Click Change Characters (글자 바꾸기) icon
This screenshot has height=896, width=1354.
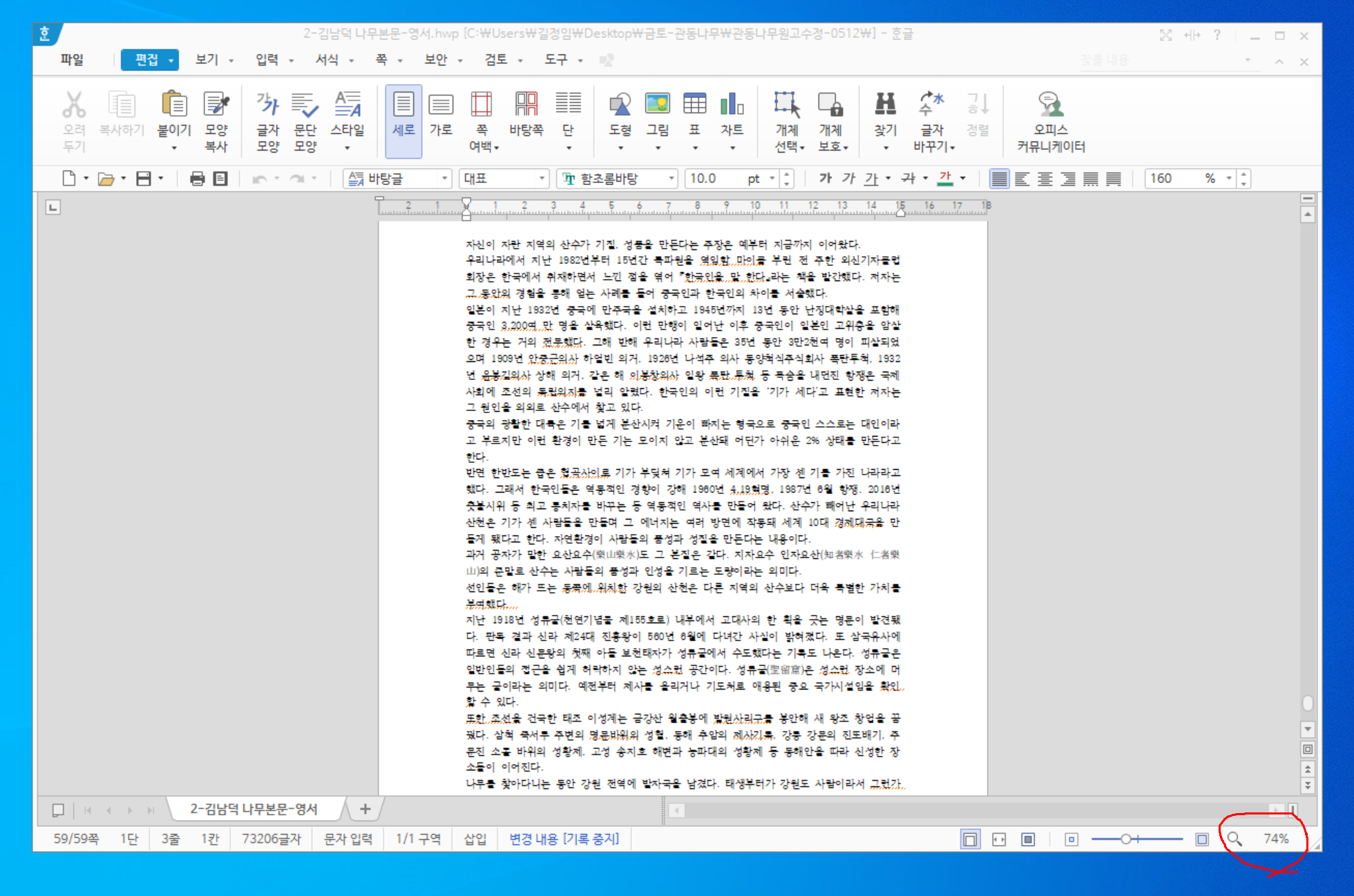click(932, 104)
